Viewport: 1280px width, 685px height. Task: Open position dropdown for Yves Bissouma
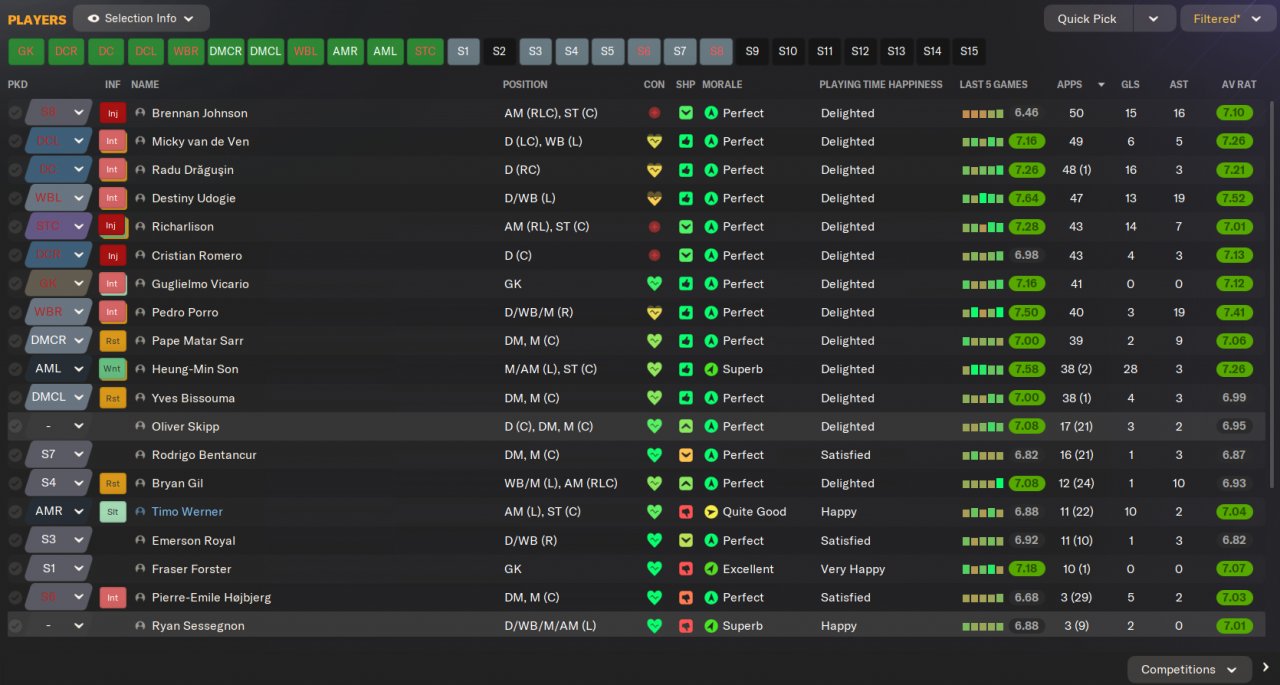(x=79, y=398)
